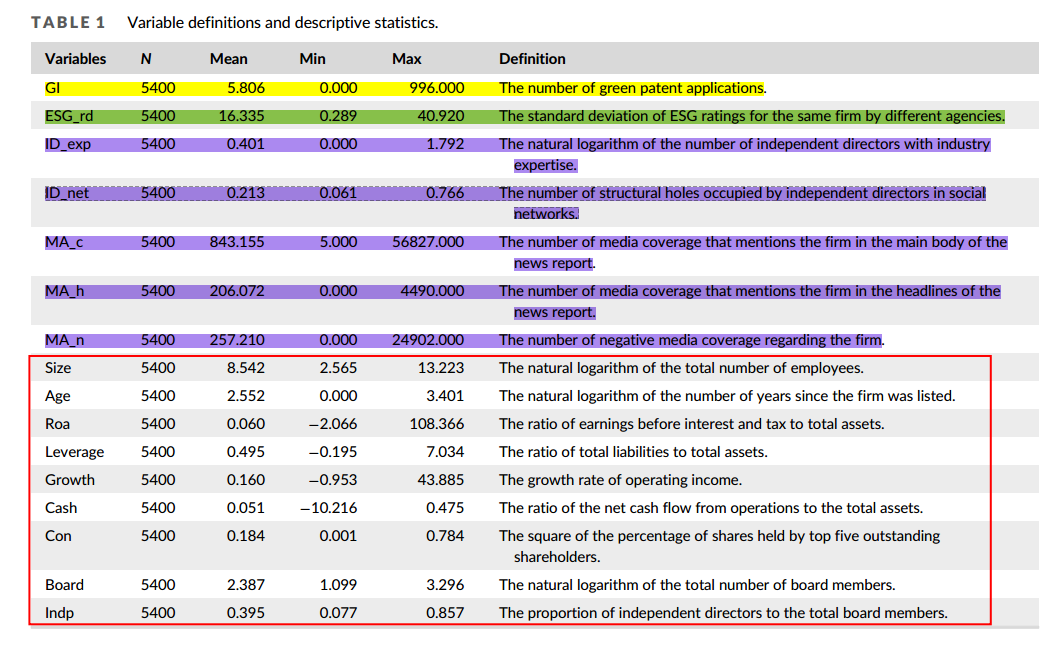Click the 'Board' variable name
The height and width of the screenshot is (655, 1046).
click(x=65, y=585)
